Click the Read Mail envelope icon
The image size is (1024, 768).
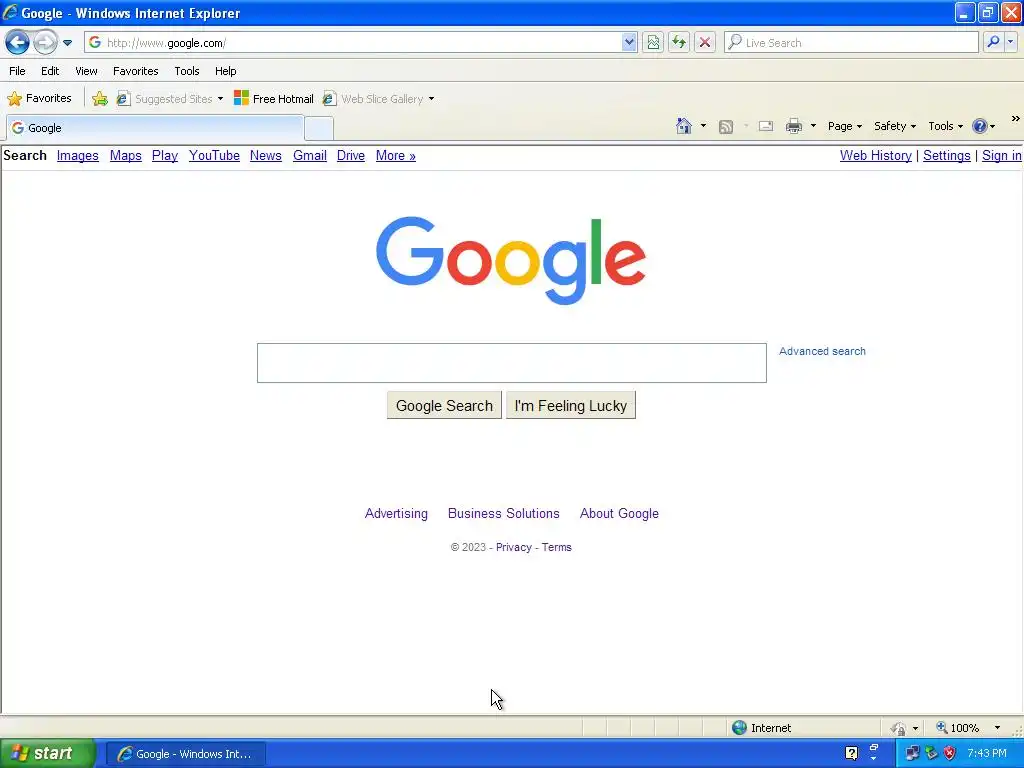click(766, 126)
